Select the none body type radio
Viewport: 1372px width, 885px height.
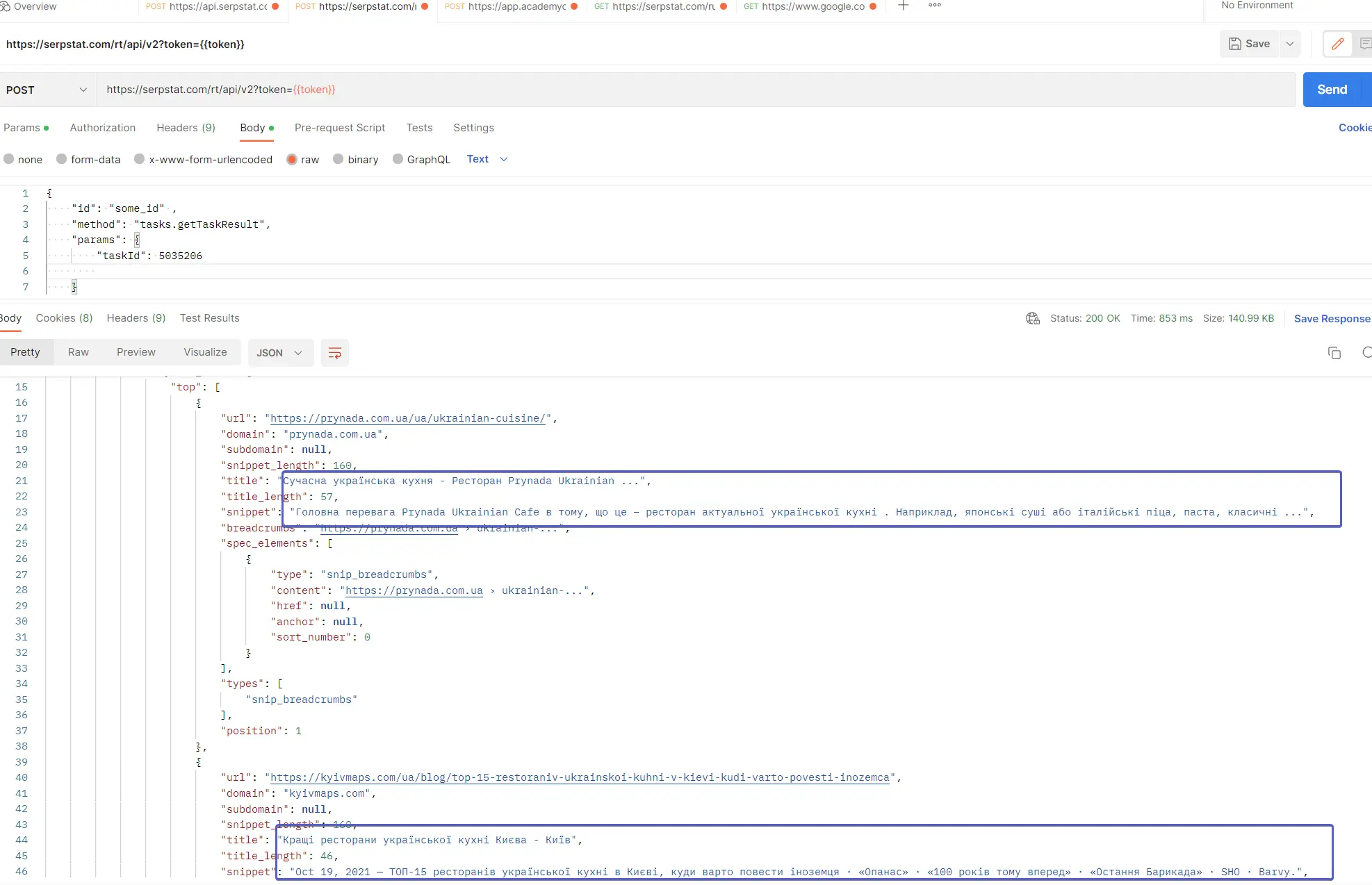[9, 159]
